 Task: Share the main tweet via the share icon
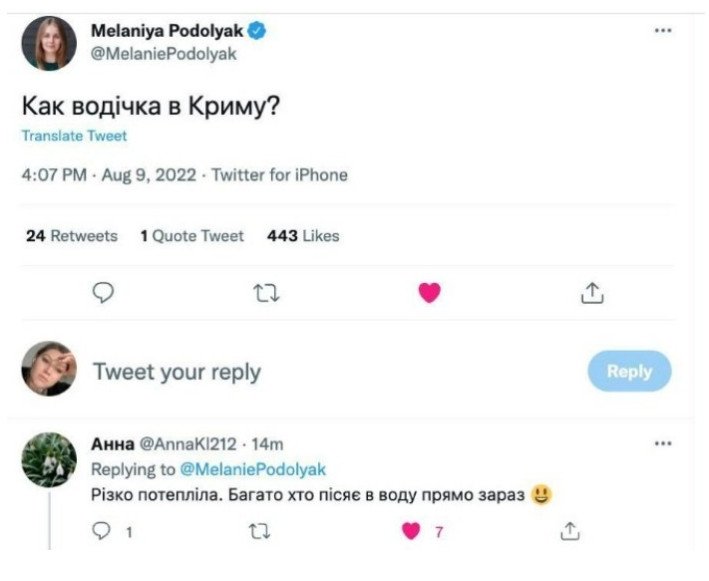pos(592,293)
